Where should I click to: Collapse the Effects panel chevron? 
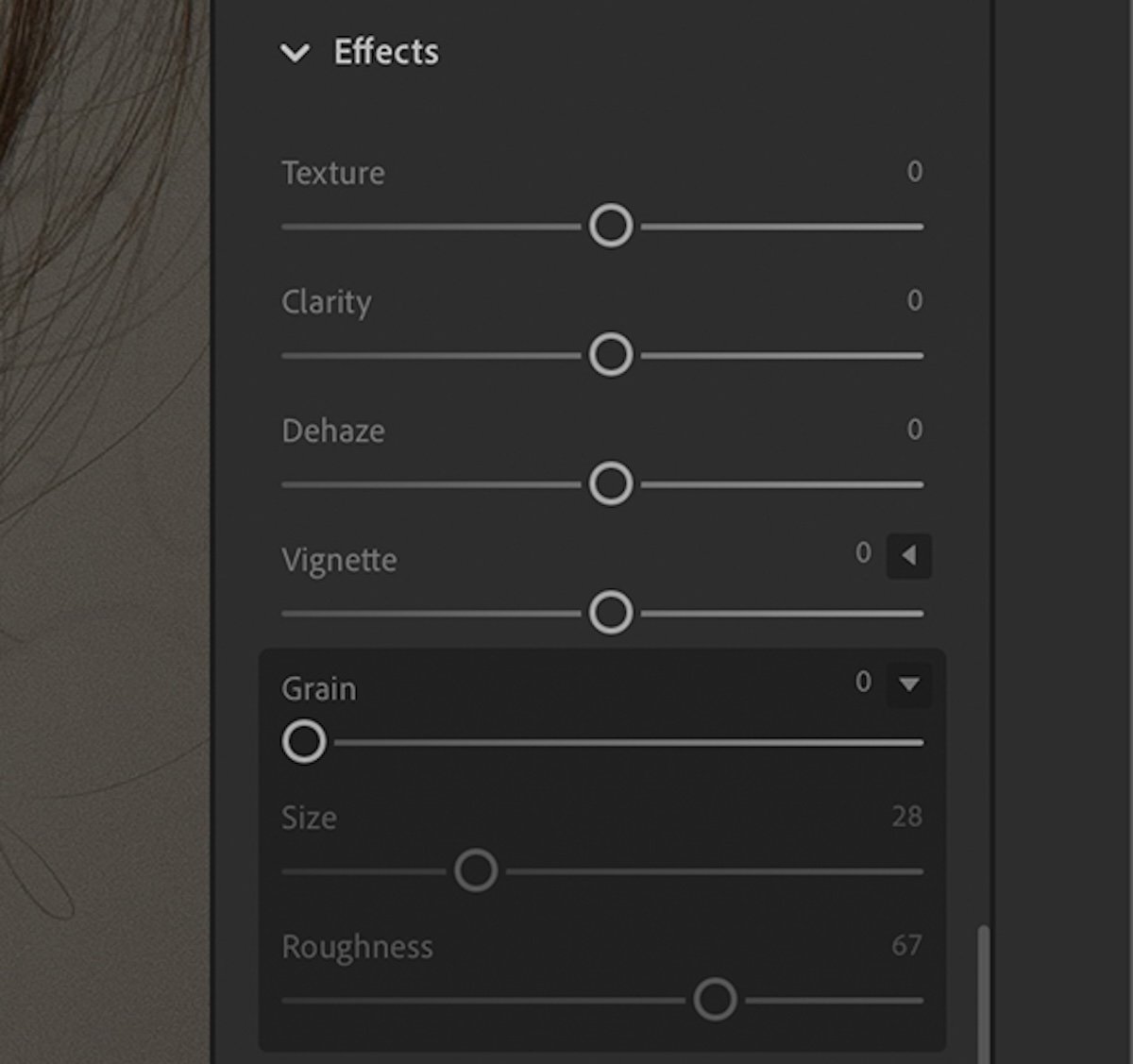pos(297,53)
